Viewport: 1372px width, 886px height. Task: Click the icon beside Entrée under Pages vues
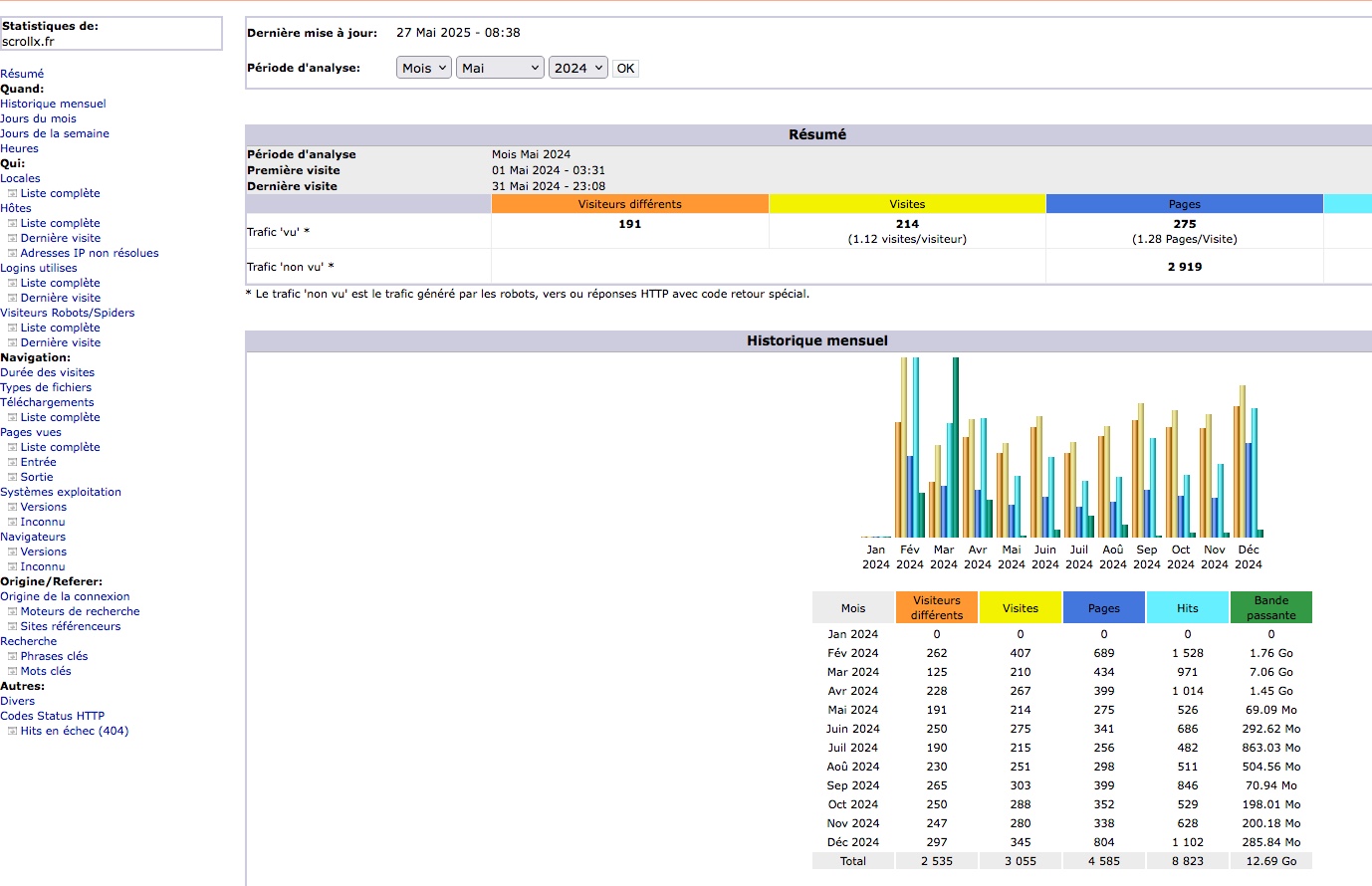(12, 463)
